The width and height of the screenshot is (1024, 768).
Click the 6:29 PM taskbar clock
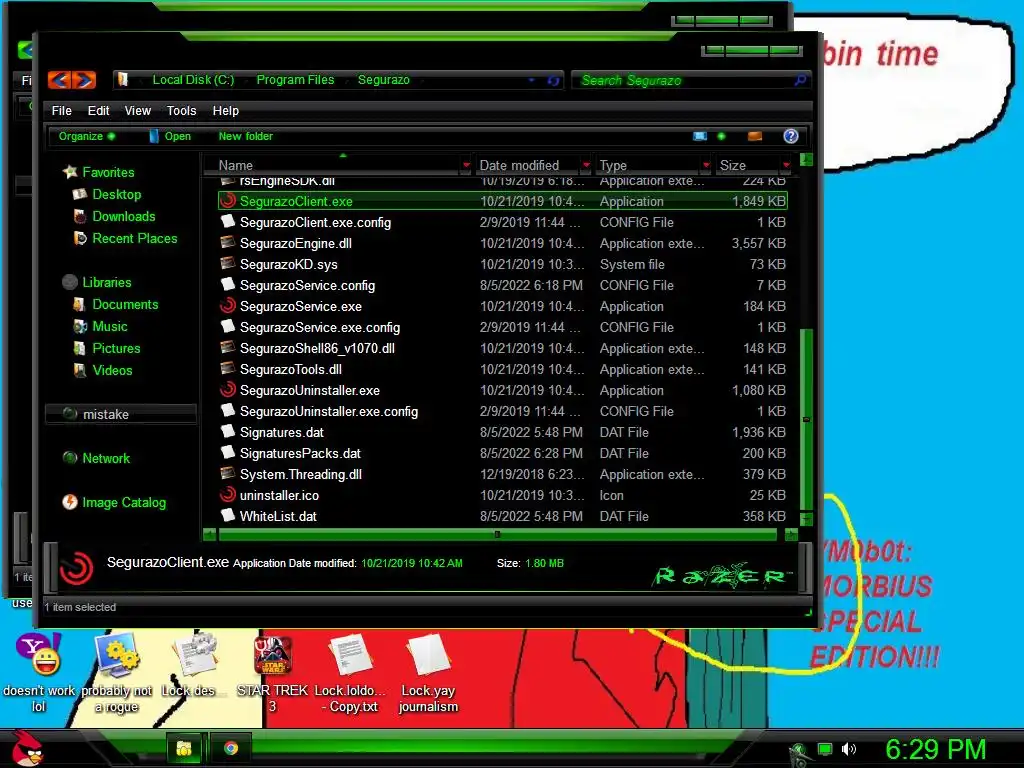point(935,749)
